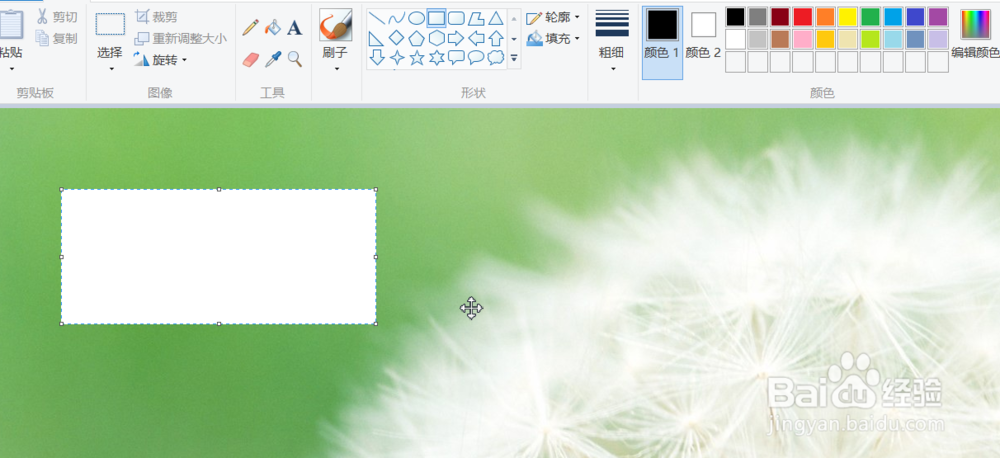Viewport: 1000px width, 458px height.
Task: Open 编辑颜色 edit colors dialog
Action: pyautogui.click(x=976, y=34)
